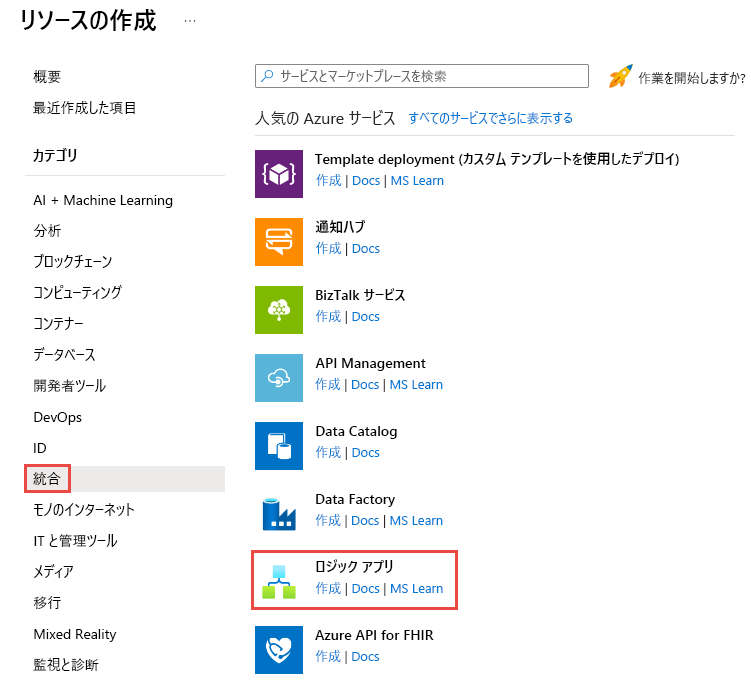Image resolution: width=751 pixels, height=681 pixels.
Task: Select the ID category
Action: pyautogui.click(x=40, y=448)
